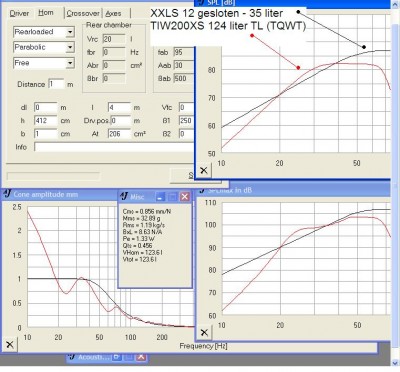The image size is (400, 372).
Task: Open the Axes tab
Action: pos(113,13)
